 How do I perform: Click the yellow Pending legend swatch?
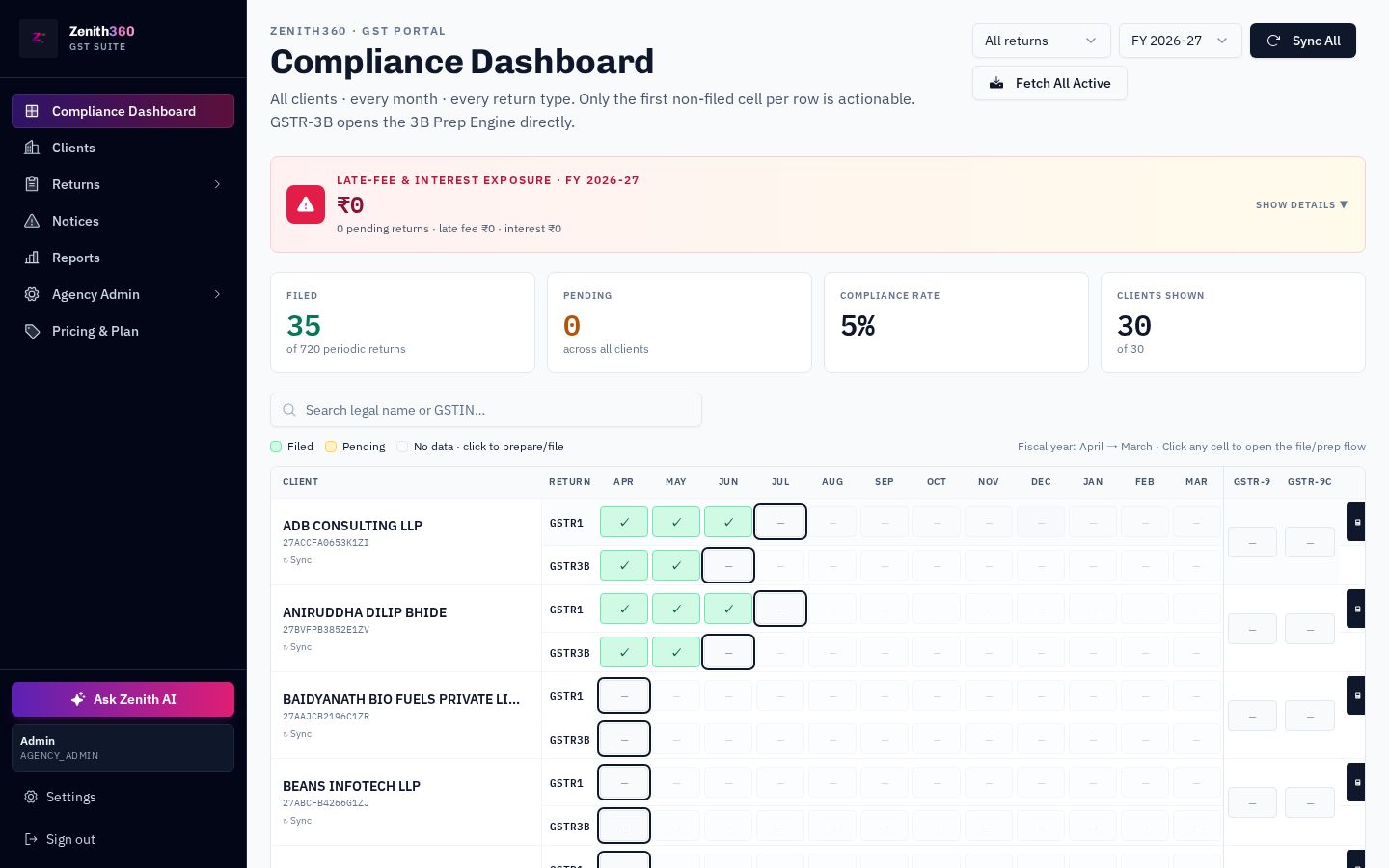(331, 447)
